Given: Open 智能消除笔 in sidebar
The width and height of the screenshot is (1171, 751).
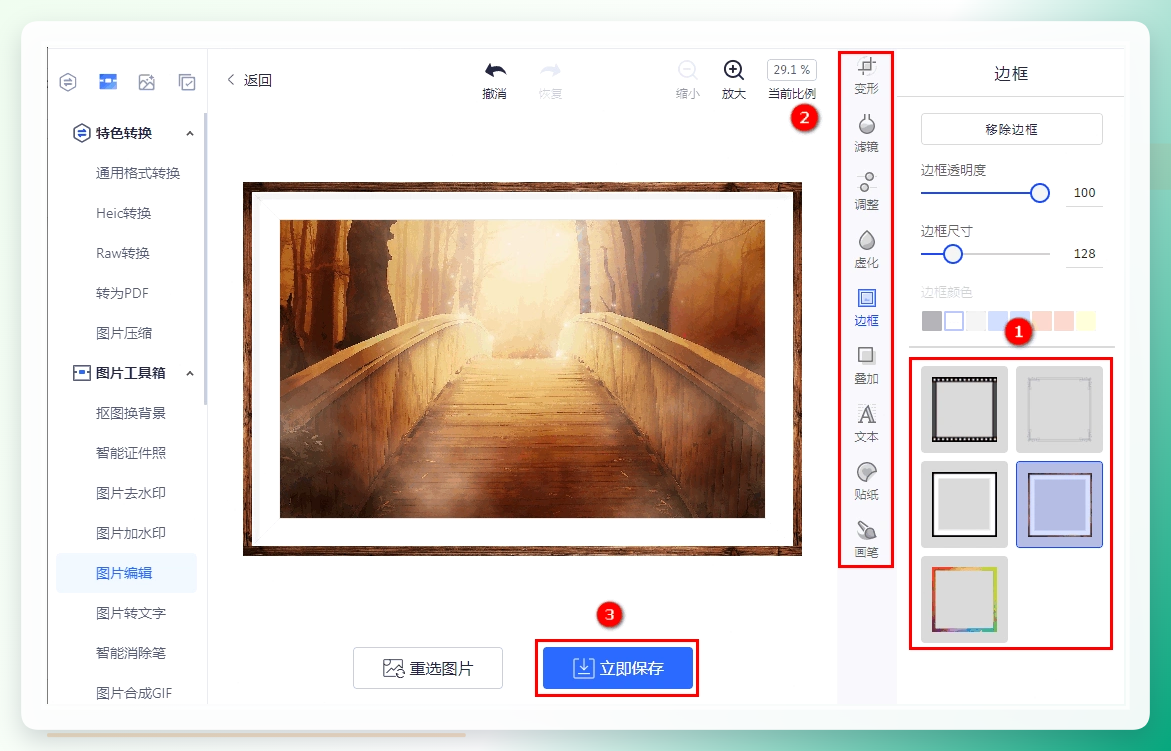Looking at the screenshot, I should [131, 653].
